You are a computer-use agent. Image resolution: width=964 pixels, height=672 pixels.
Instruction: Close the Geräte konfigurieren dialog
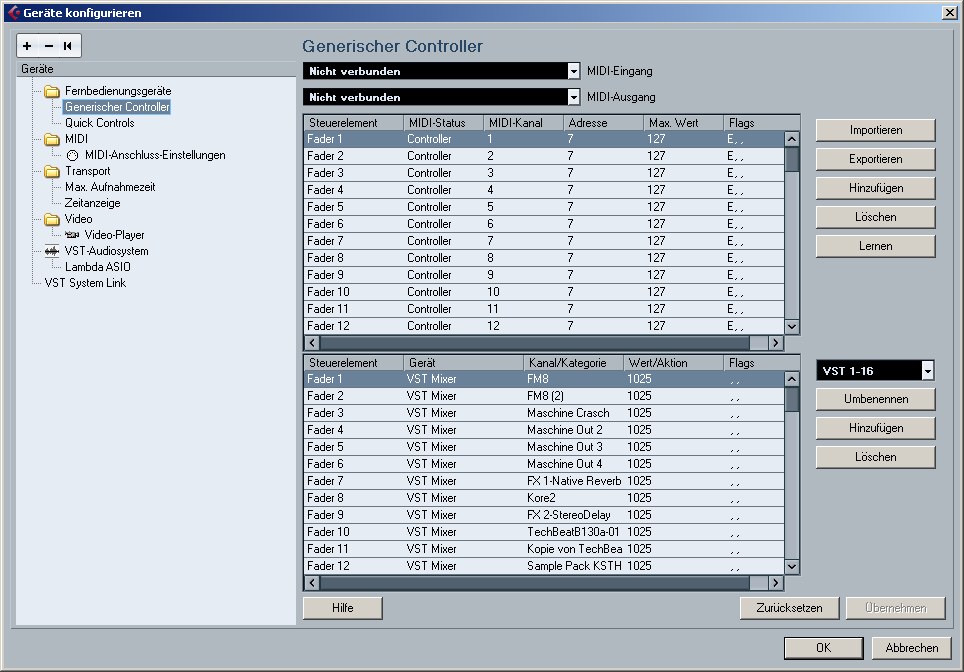tap(949, 12)
